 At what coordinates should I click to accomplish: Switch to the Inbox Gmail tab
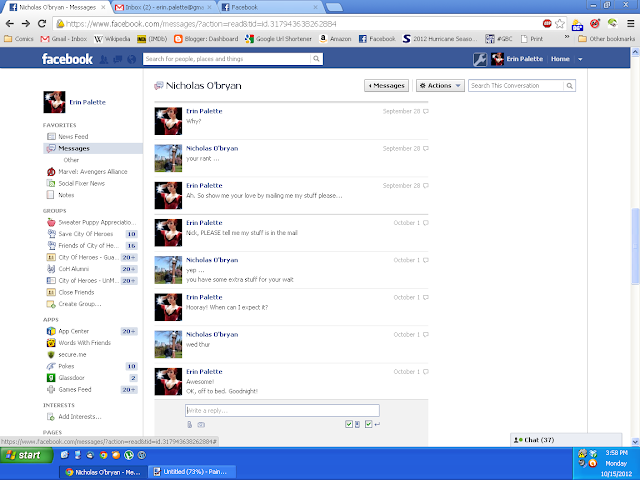[x=164, y=7]
